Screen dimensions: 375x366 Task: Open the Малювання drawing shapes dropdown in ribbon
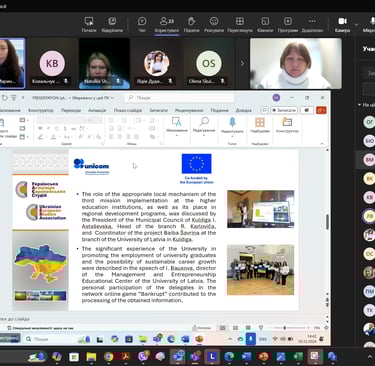(x=176, y=127)
